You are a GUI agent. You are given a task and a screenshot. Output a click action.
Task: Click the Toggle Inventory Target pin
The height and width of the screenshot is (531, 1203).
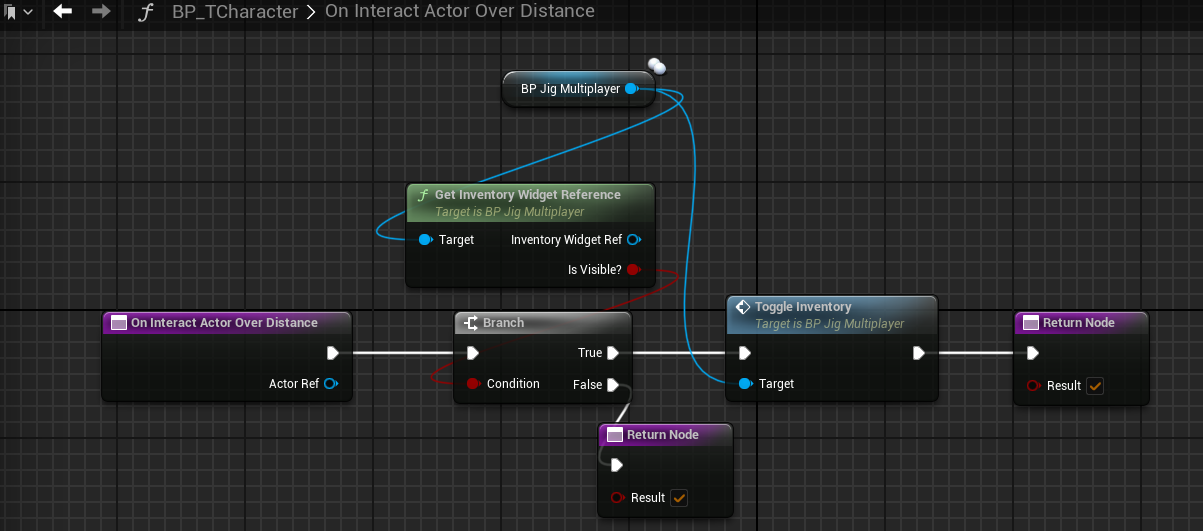(745, 384)
